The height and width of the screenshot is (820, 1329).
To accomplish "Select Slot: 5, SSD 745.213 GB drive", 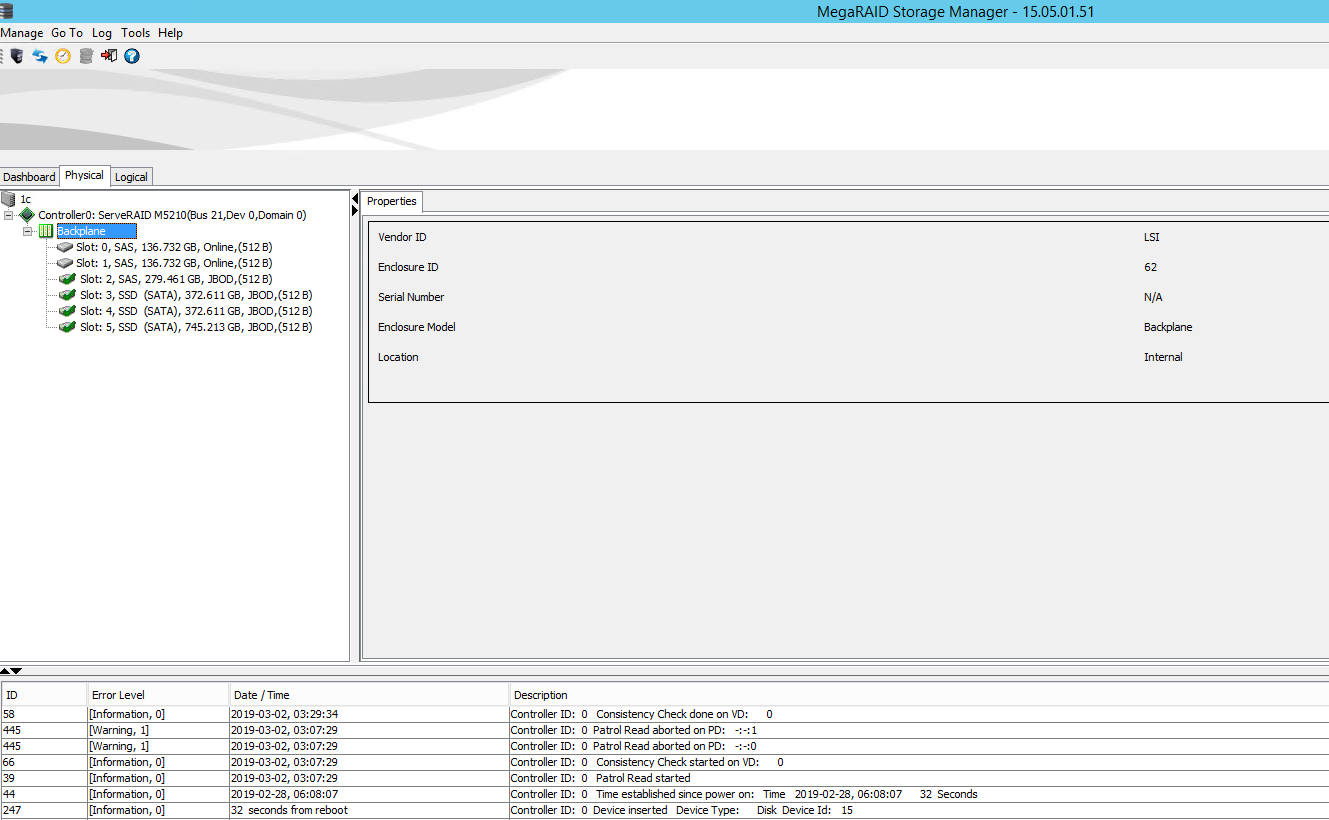I will (x=196, y=327).
